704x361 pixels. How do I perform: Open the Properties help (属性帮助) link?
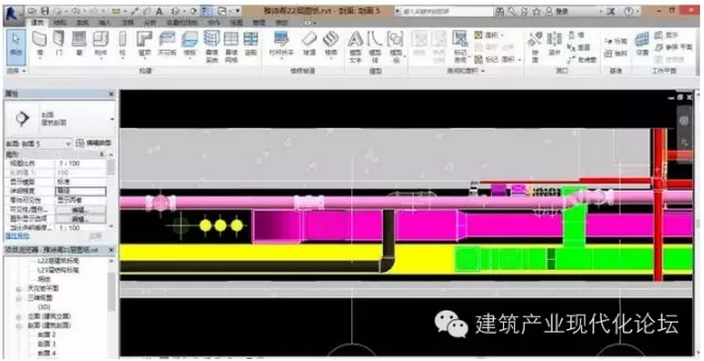click(x=18, y=235)
